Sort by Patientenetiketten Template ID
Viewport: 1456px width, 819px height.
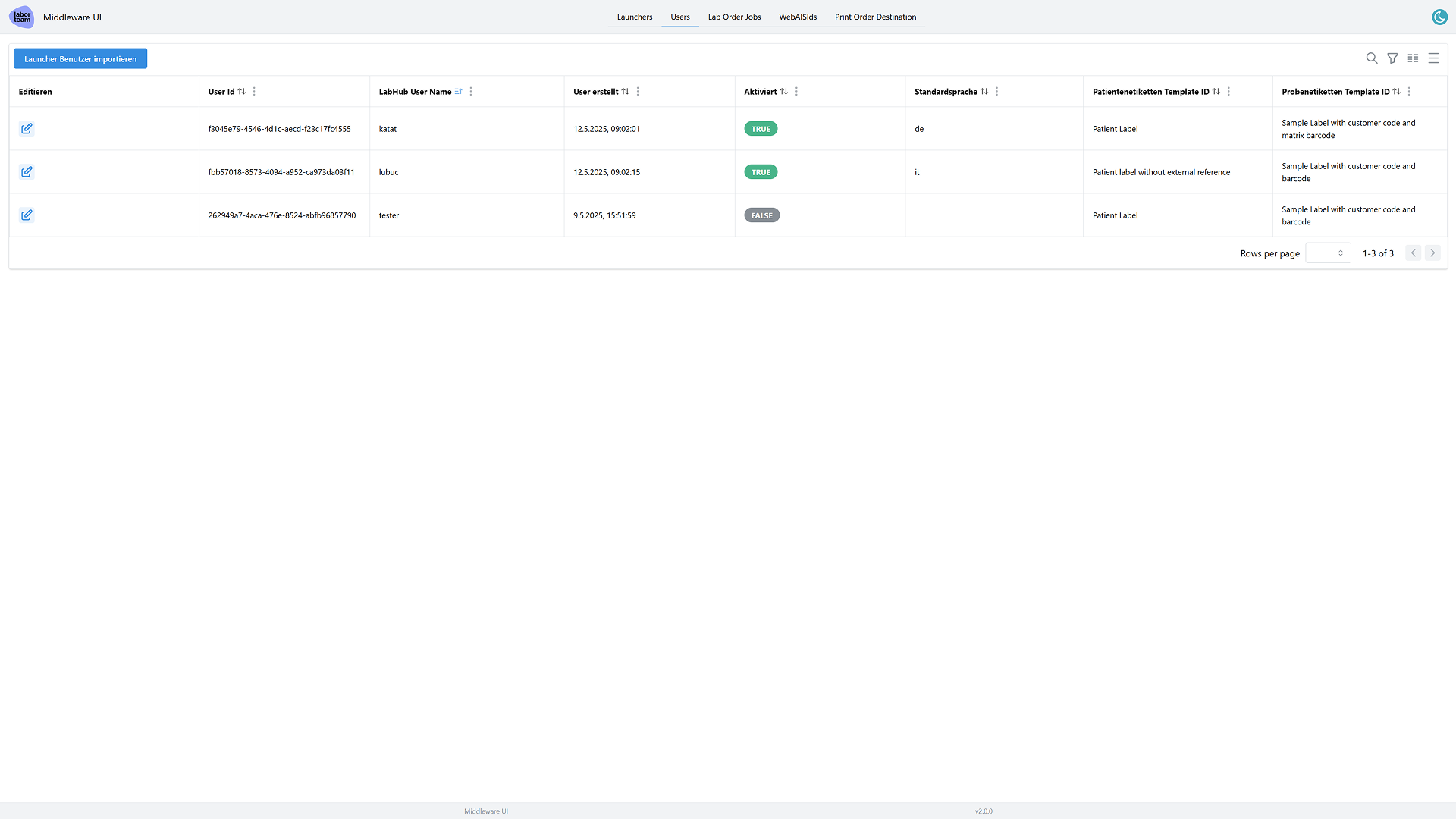coord(1216,92)
